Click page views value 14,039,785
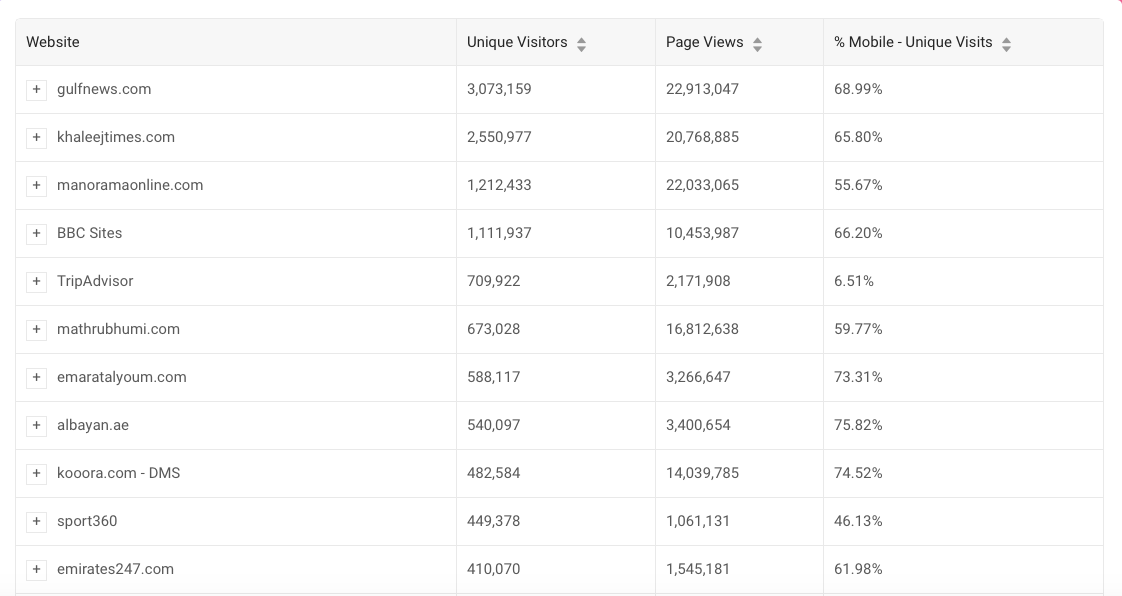This screenshot has height=596, width=1122. [x=703, y=473]
